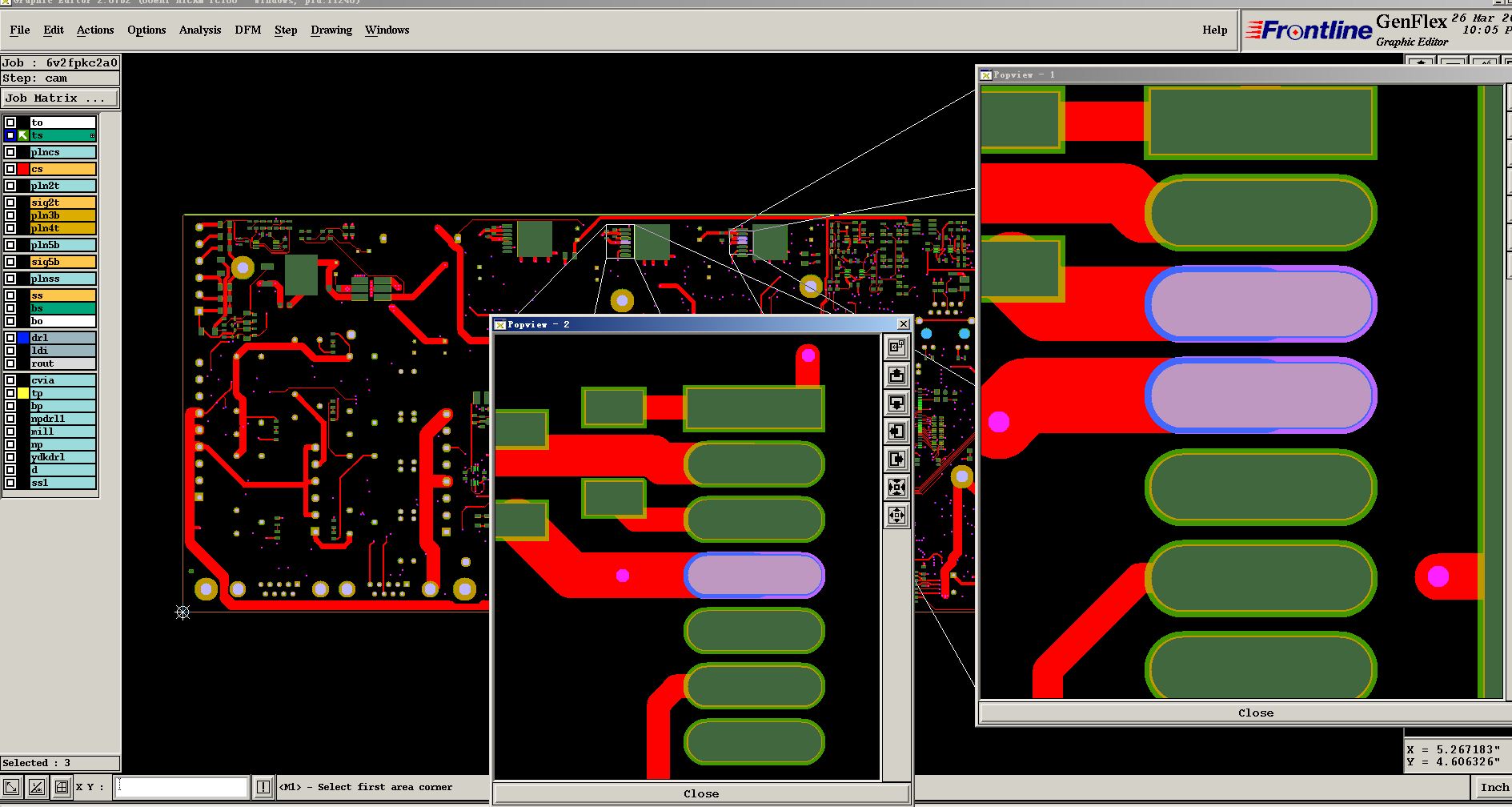Click the origin crosshair marker below the board
Viewport: 1512px width, 807px height.
pos(182,612)
